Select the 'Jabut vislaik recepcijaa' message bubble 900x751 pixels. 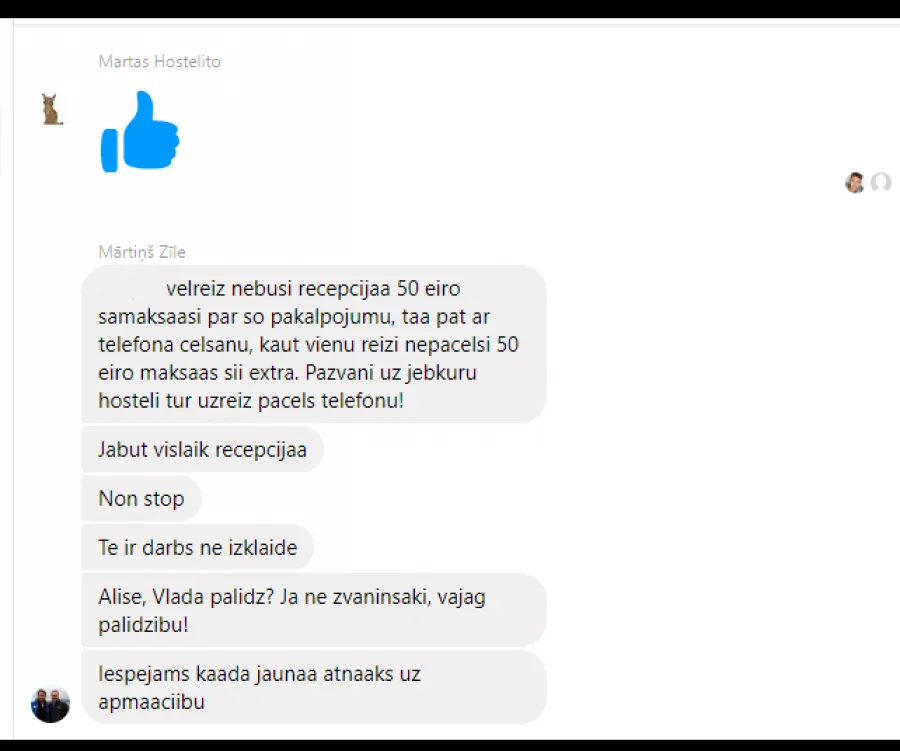tap(203, 449)
